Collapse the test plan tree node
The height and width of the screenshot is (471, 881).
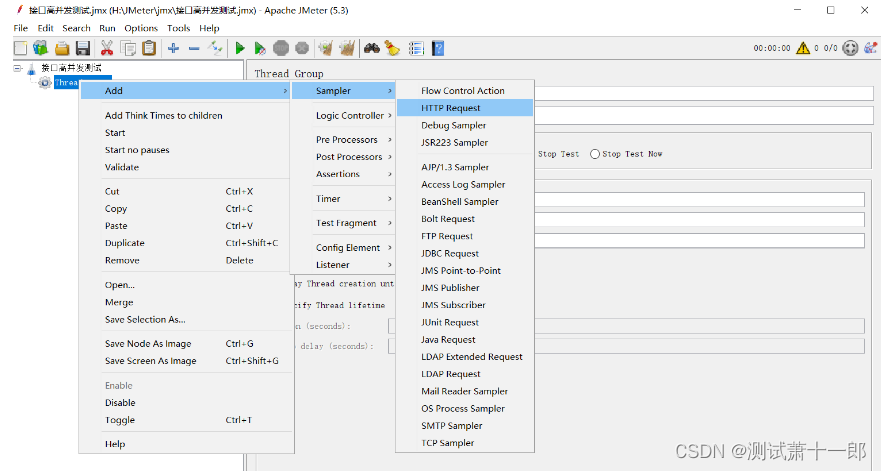click(x=17, y=68)
